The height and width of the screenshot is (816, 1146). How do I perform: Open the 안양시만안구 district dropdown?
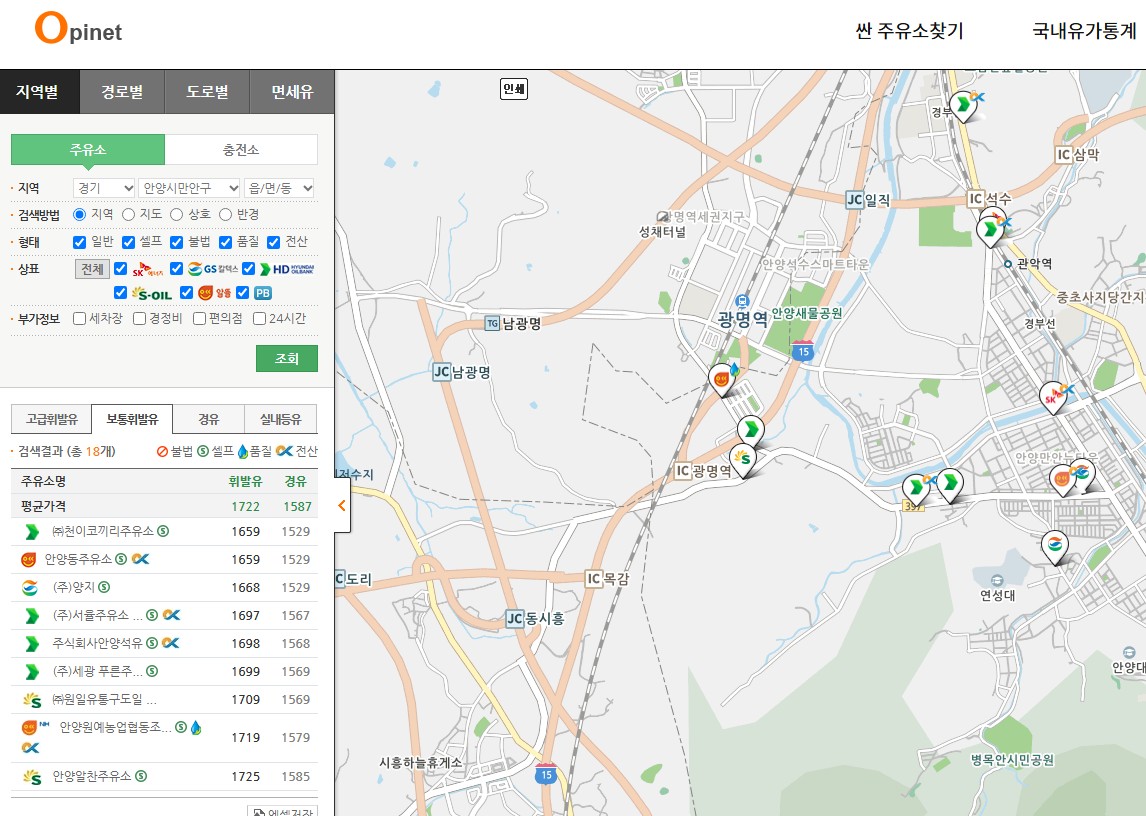pyautogui.click(x=189, y=188)
